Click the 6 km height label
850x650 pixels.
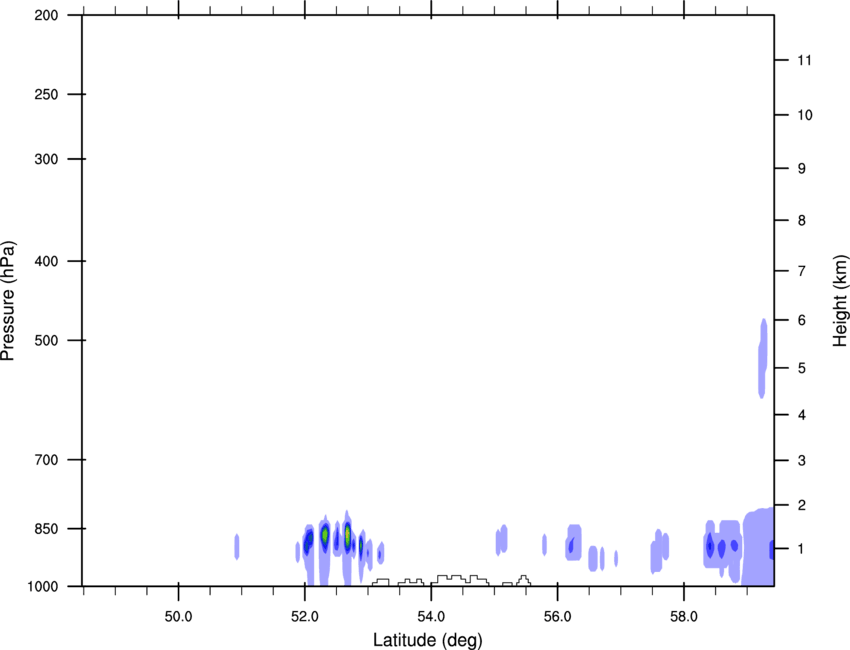click(802, 320)
